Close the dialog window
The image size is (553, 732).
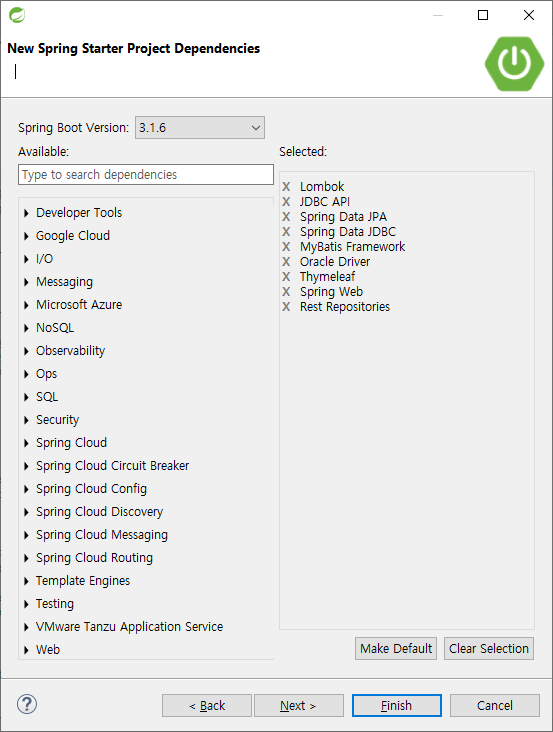click(529, 15)
